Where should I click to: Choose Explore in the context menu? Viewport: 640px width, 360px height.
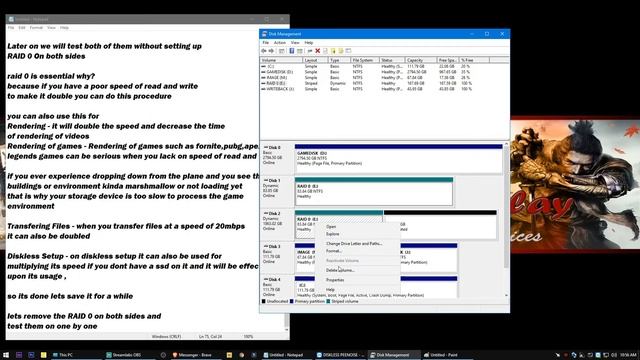(x=333, y=234)
